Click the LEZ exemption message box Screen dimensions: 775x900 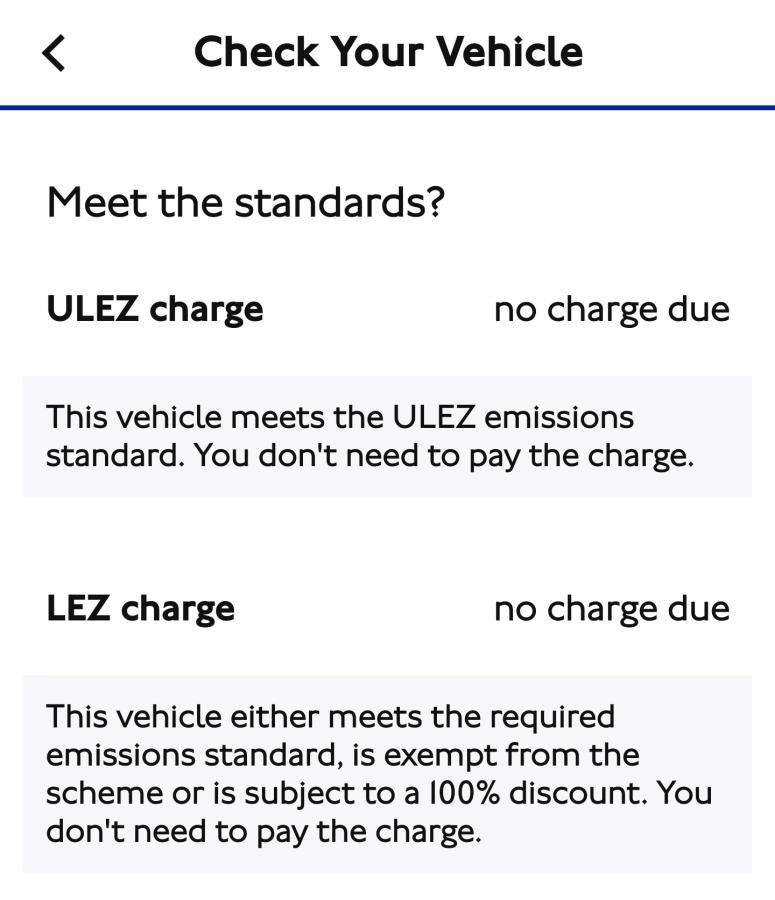tap(387, 773)
